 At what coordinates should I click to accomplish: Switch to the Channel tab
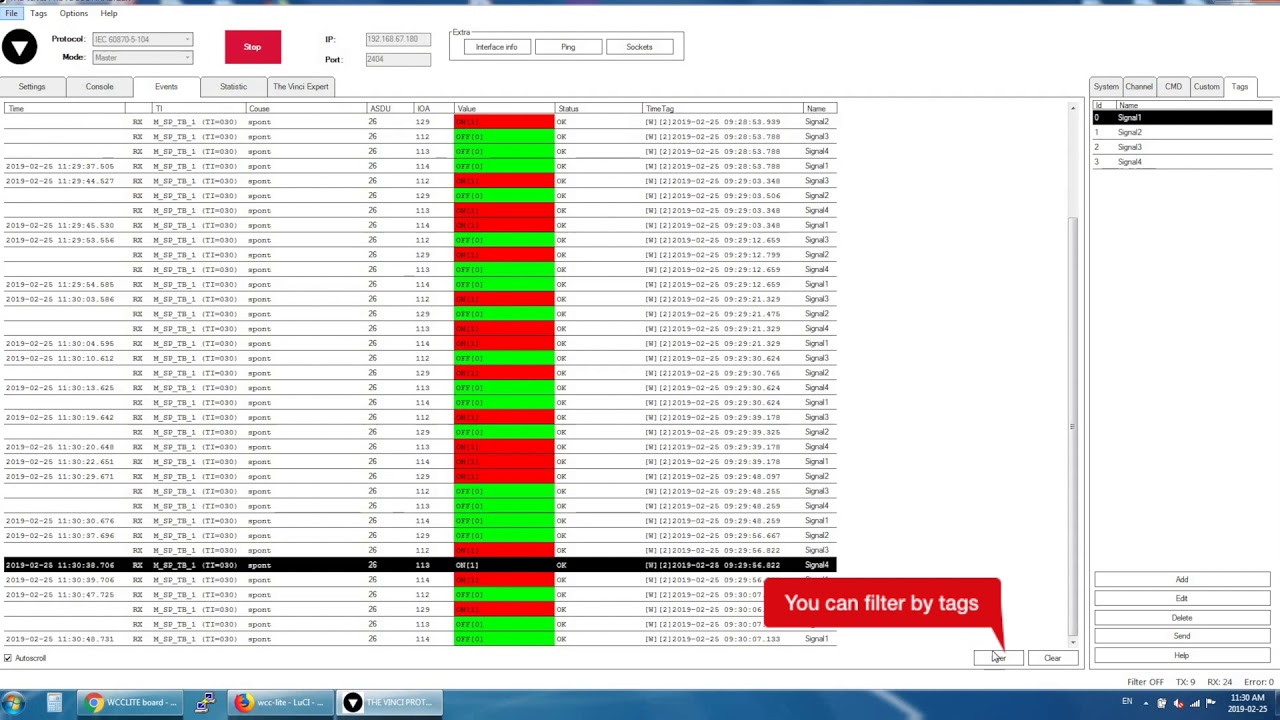tap(1139, 87)
